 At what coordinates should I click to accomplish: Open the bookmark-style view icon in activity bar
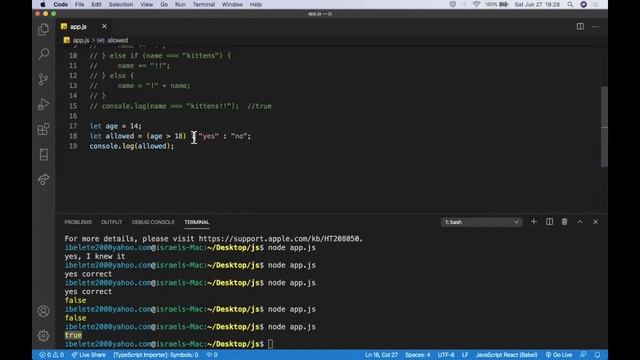point(43,154)
